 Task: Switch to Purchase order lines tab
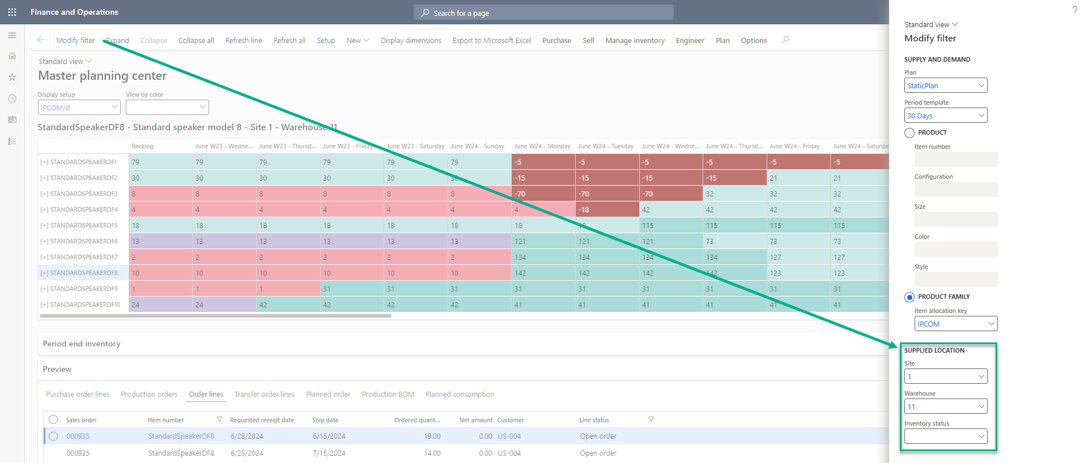(x=78, y=394)
